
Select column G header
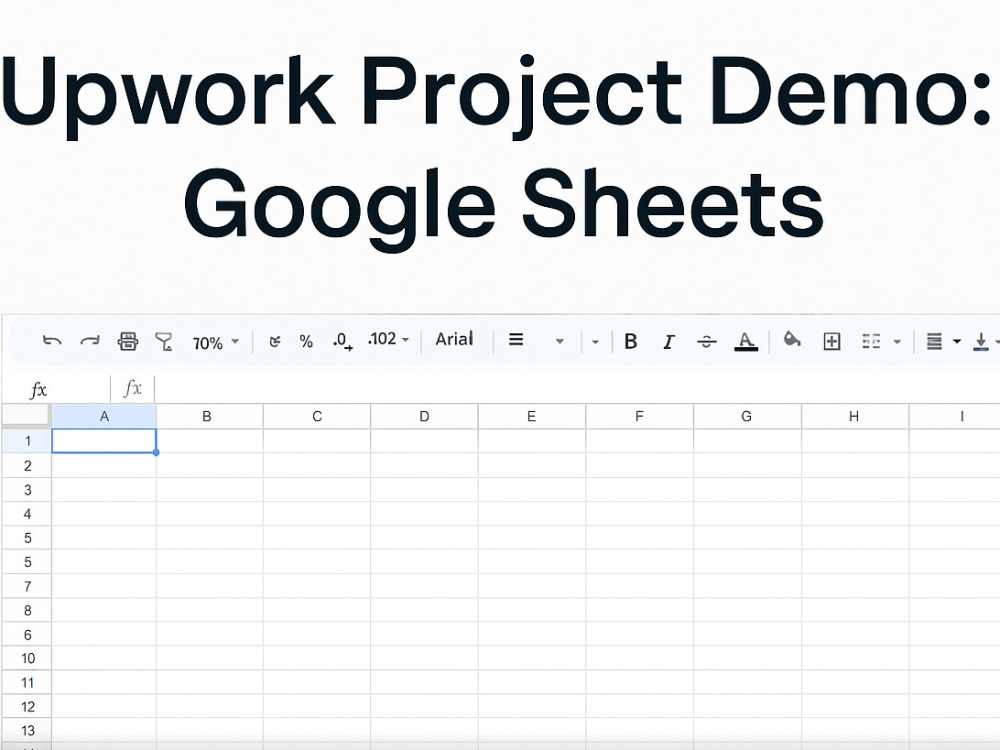point(746,416)
